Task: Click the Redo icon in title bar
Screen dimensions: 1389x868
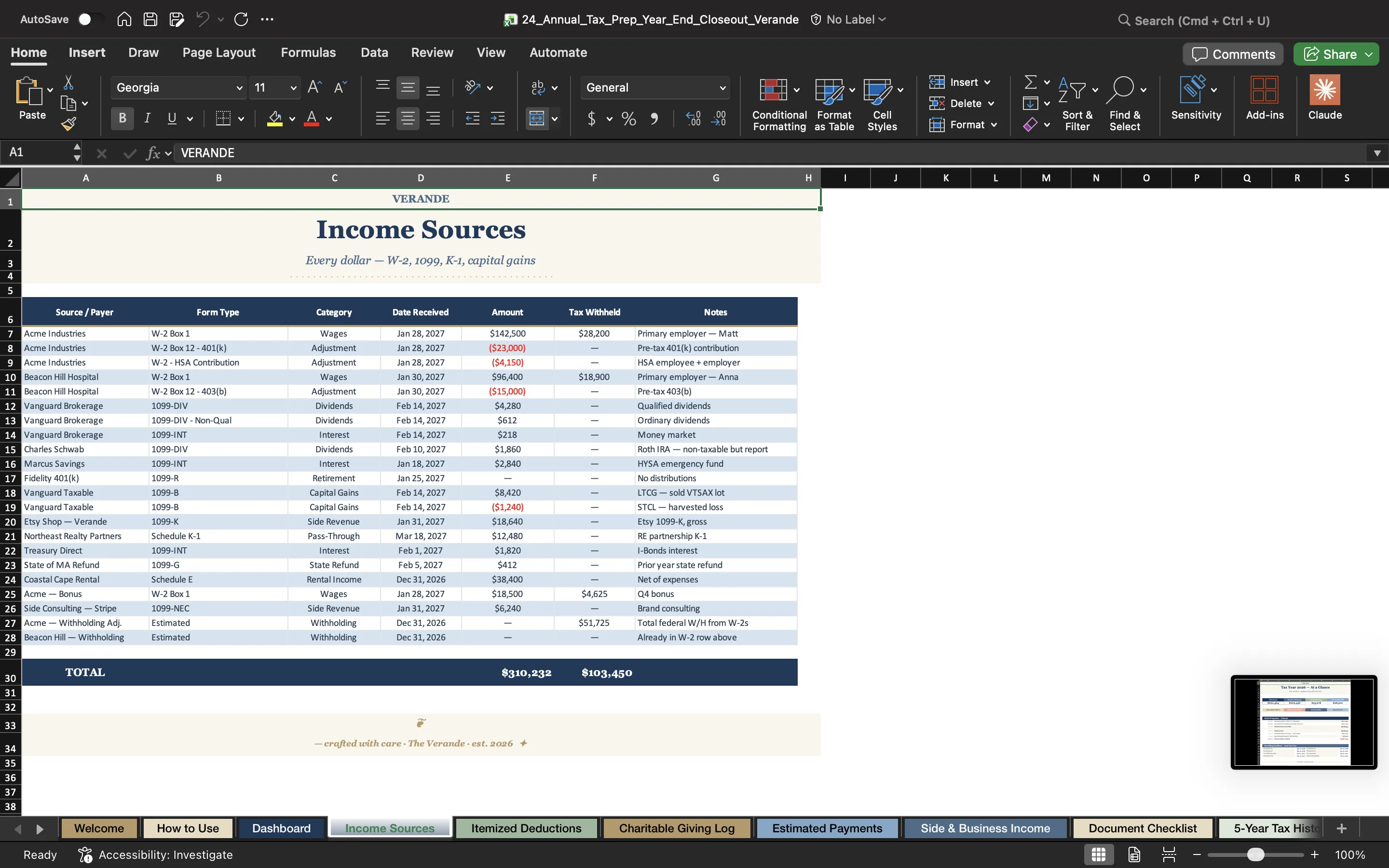Action: pyautogui.click(x=241, y=19)
